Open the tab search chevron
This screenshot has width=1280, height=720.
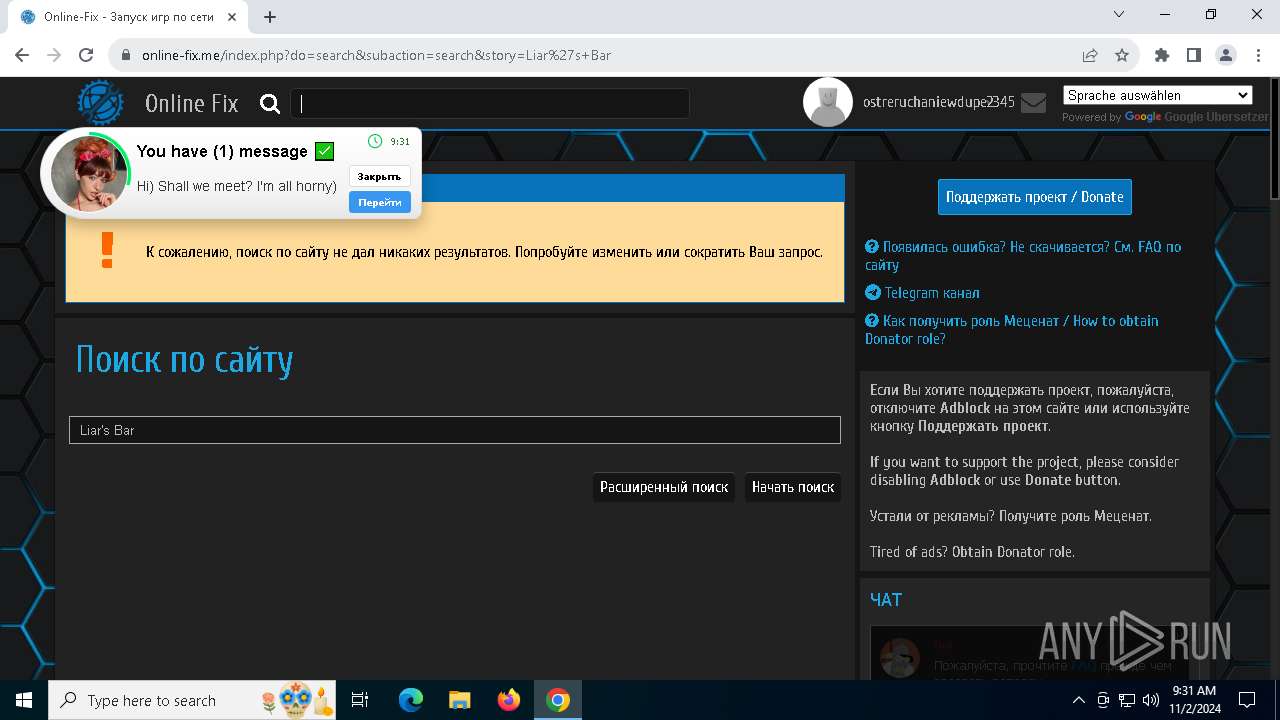(x=1119, y=14)
